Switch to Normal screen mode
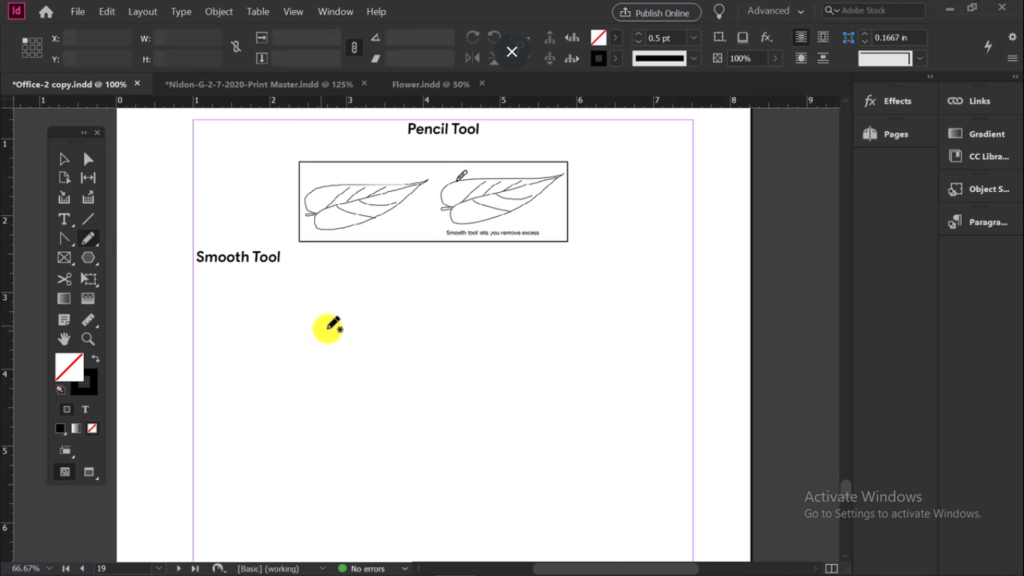The image size is (1024, 576). [65, 472]
